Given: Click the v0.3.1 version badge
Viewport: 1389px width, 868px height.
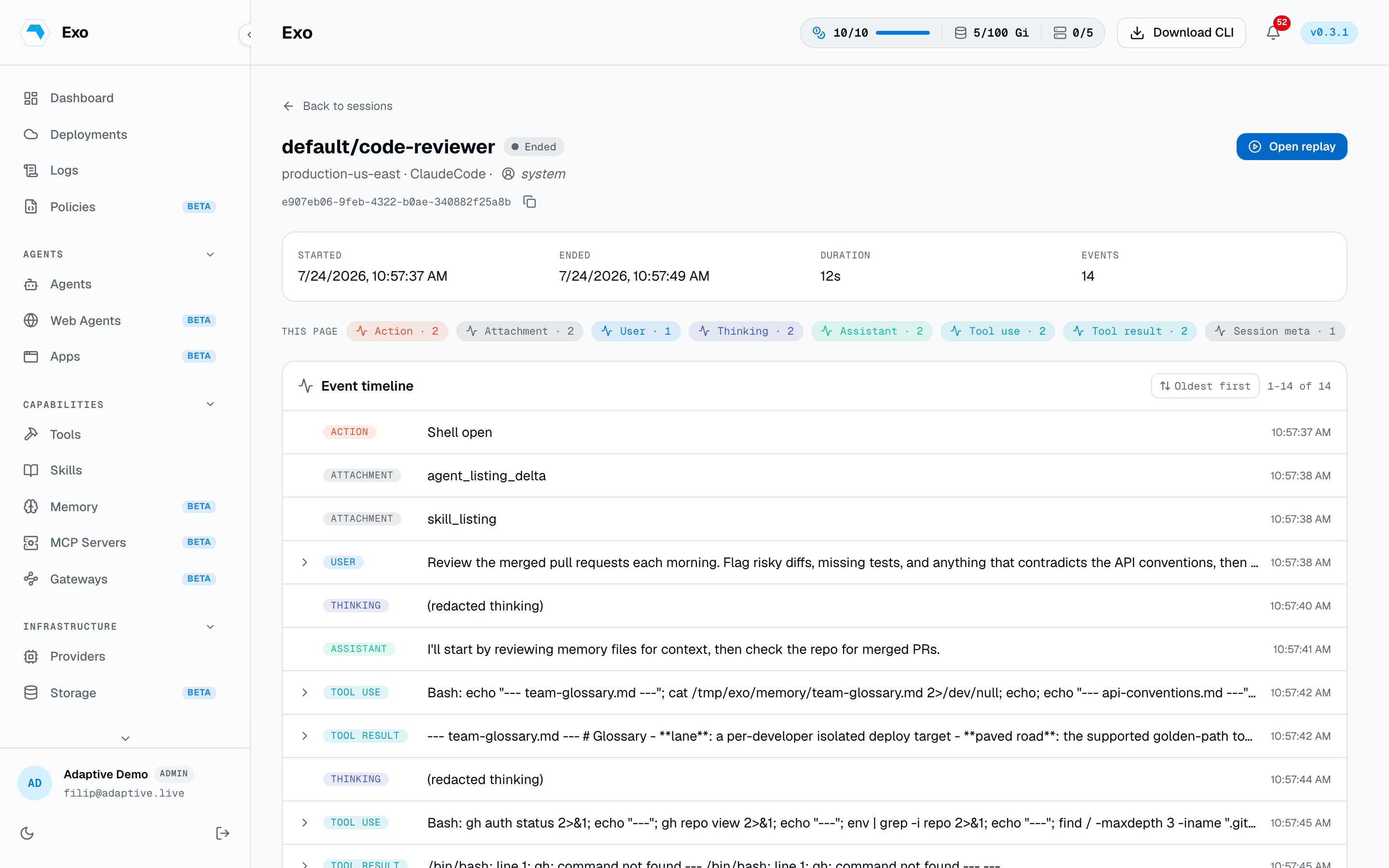Looking at the screenshot, I should pos(1329,33).
